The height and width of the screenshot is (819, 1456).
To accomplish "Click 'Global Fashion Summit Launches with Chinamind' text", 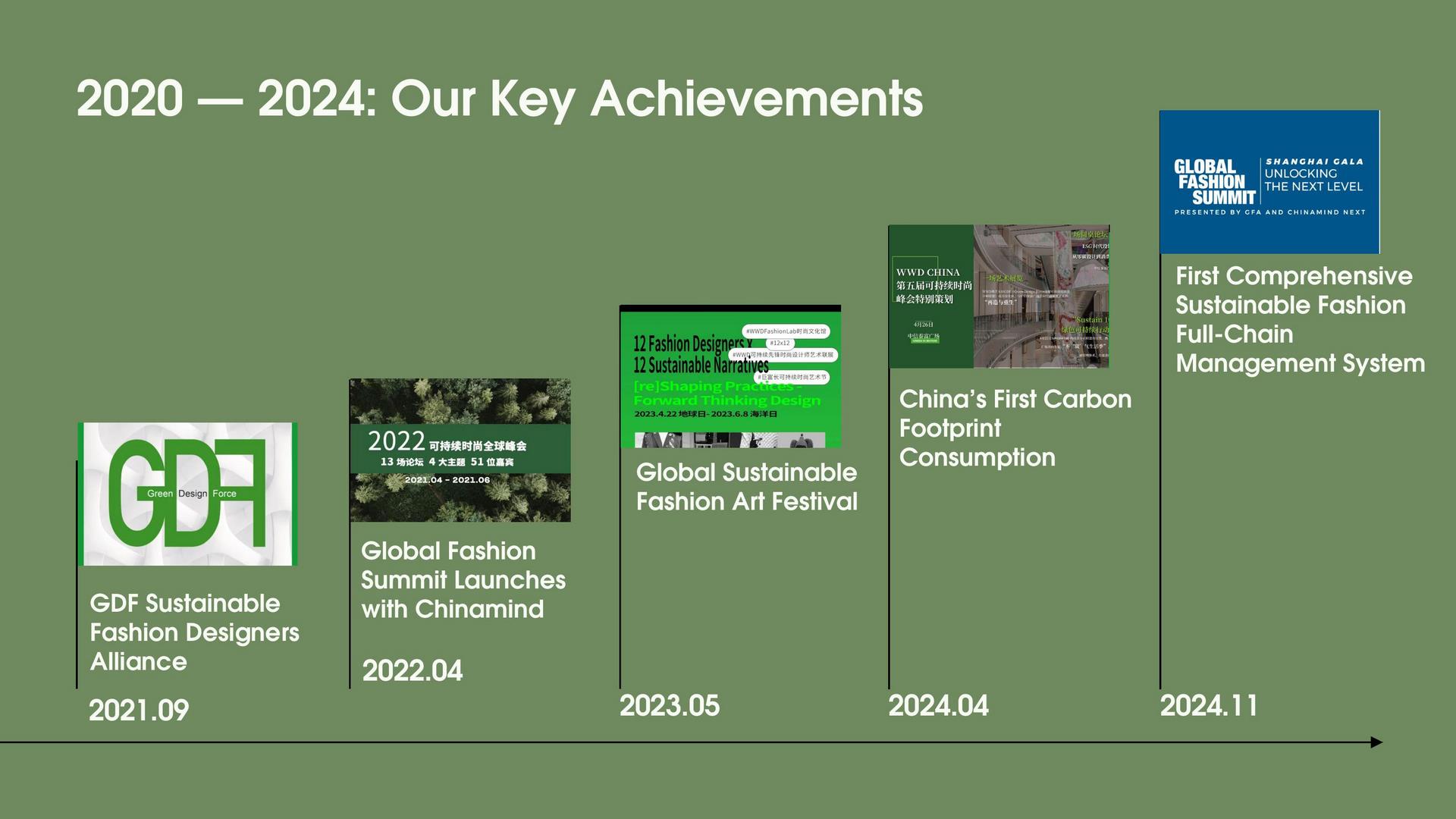I will coord(463,580).
